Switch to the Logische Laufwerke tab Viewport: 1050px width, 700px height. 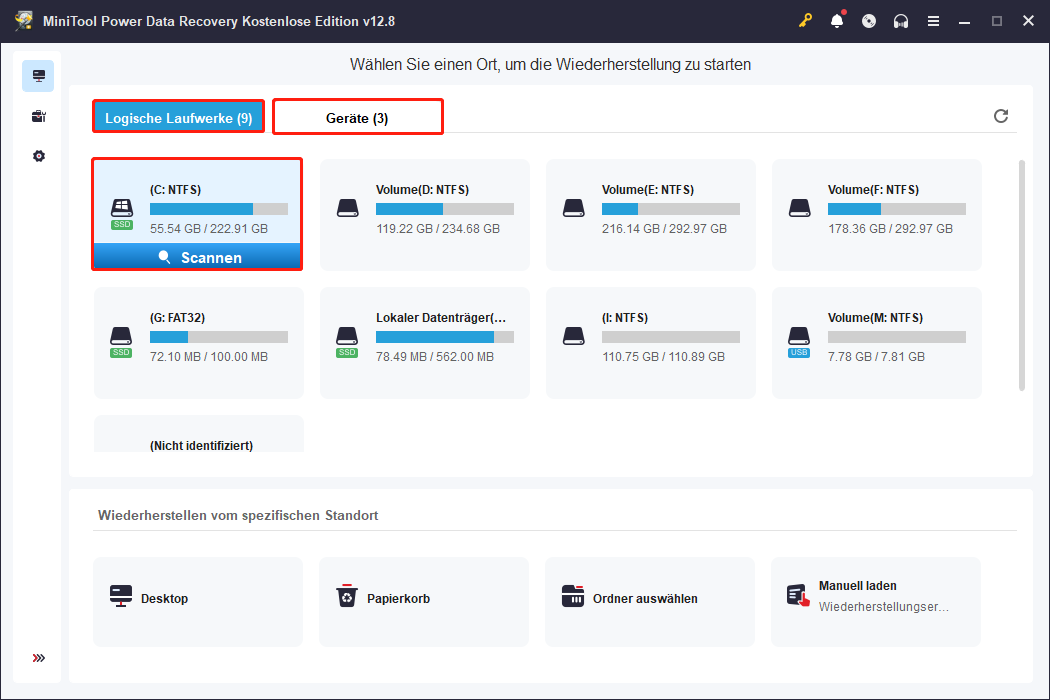coord(178,116)
